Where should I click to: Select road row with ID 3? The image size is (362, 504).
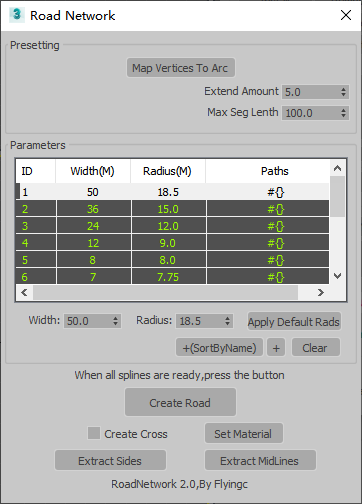pyautogui.click(x=173, y=226)
